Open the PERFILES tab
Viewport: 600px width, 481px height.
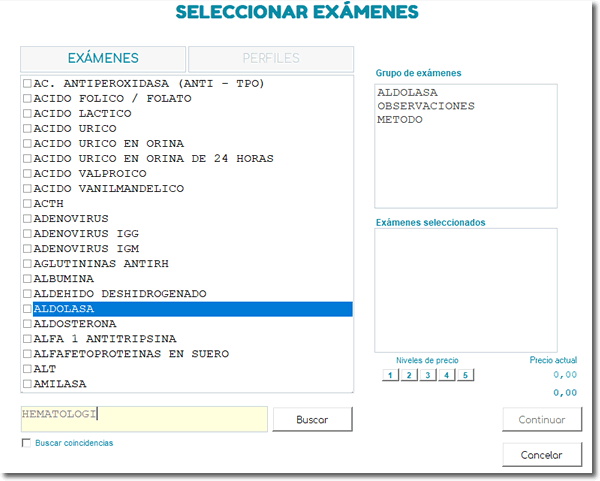pyautogui.click(x=271, y=59)
